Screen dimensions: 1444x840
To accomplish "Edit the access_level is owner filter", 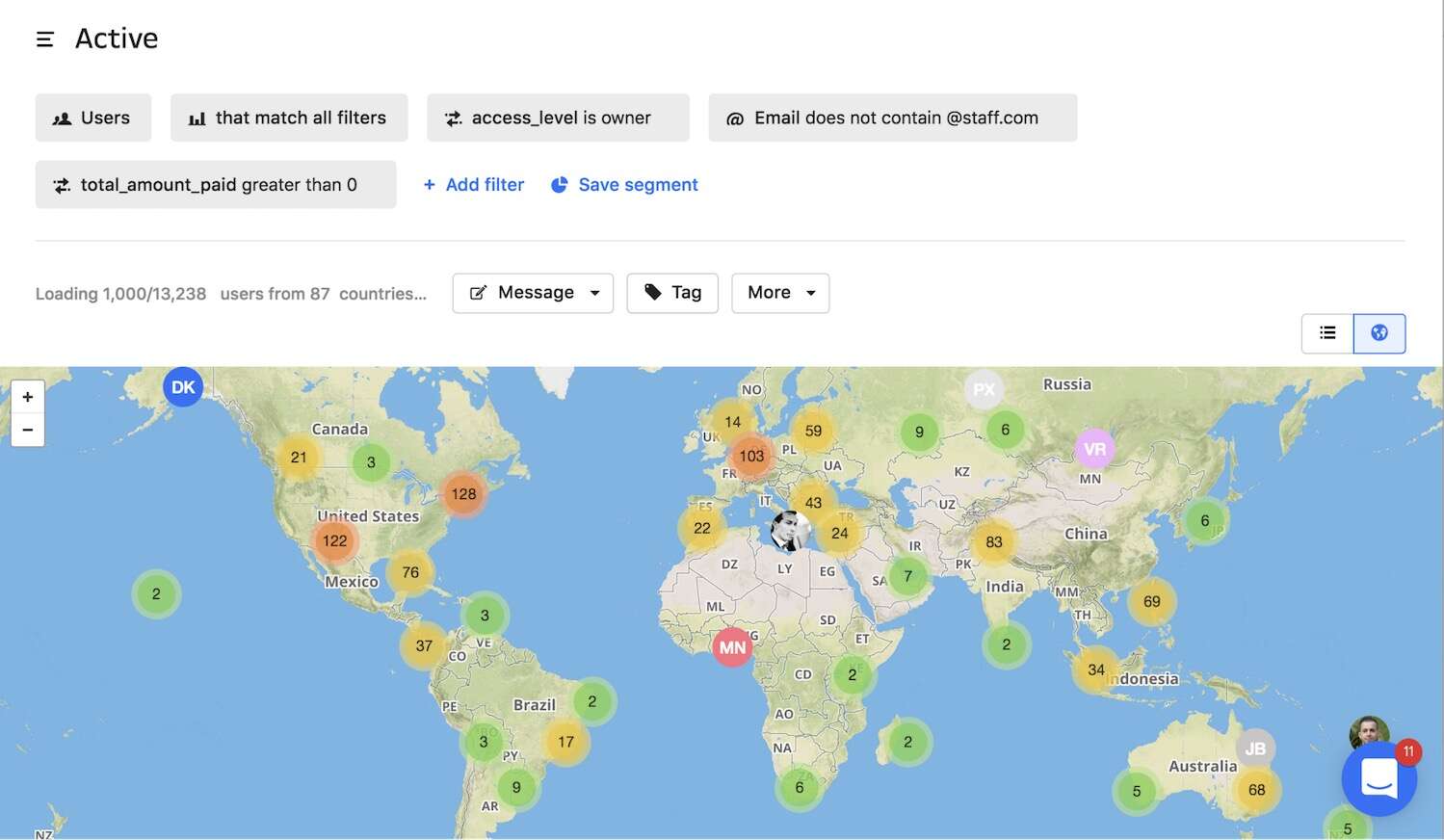I will [x=558, y=118].
